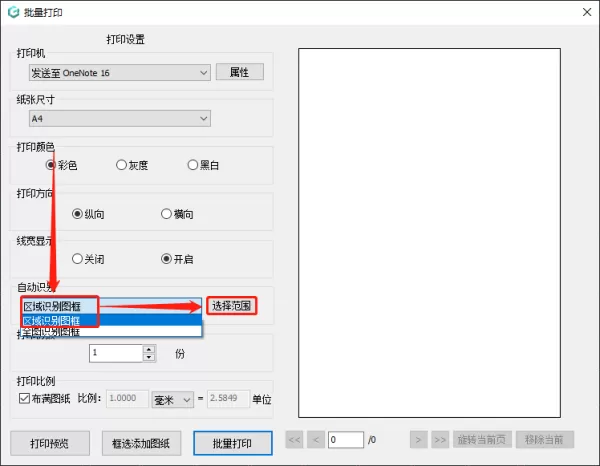This screenshot has height=466, width=600.
Task: Select the 彩色 color radio button
Action: (x=50, y=165)
